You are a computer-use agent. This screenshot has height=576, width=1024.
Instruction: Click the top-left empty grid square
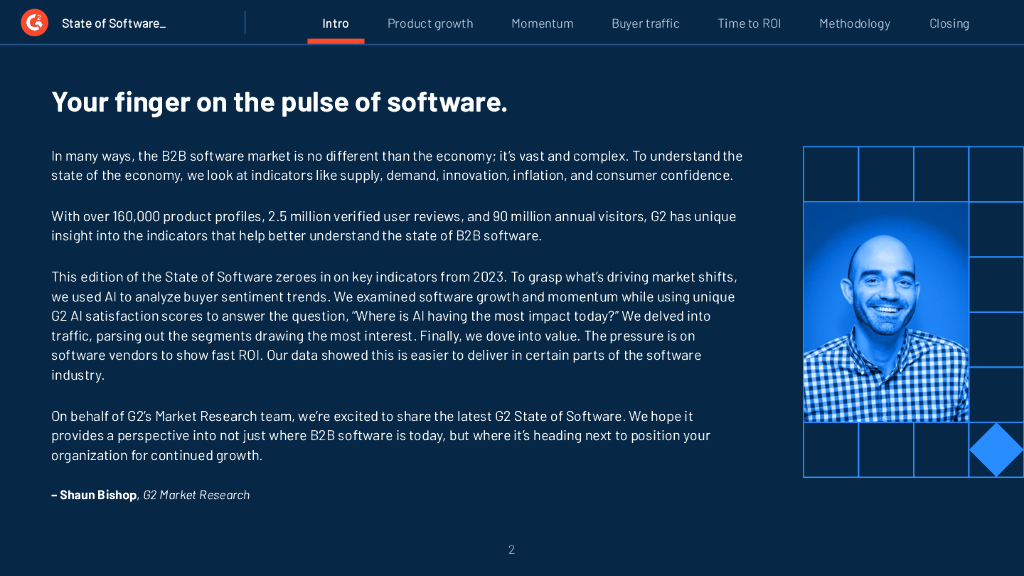click(x=830, y=174)
